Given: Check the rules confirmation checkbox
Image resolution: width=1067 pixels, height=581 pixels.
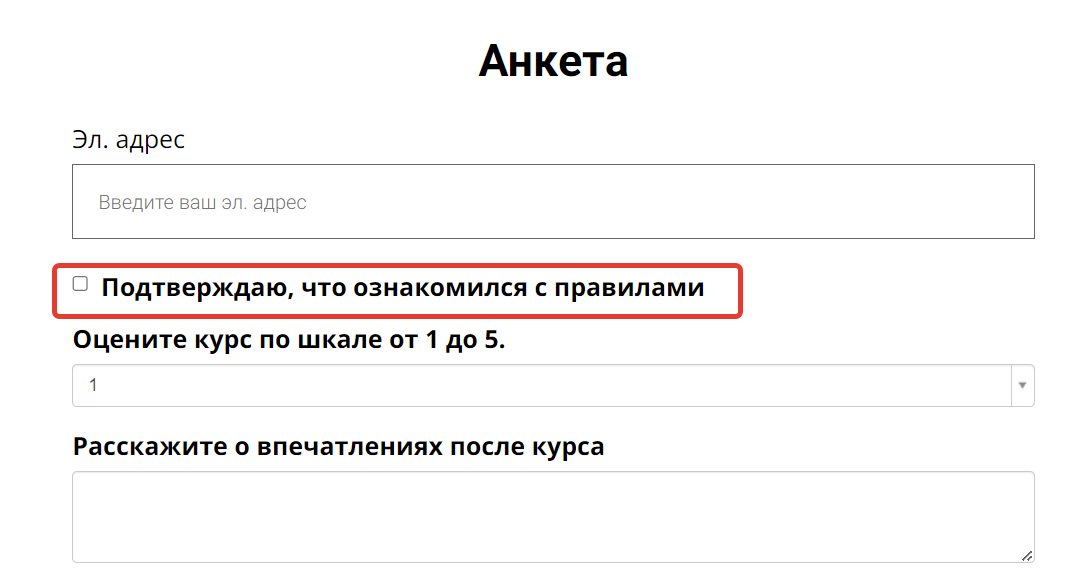Looking at the screenshot, I should tap(80, 284).
